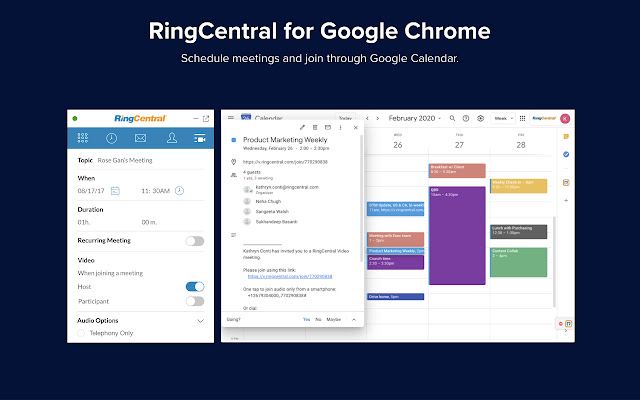This screenshot has height=400, width=640.
Task: Open the K account avatar
Action: 565,118
